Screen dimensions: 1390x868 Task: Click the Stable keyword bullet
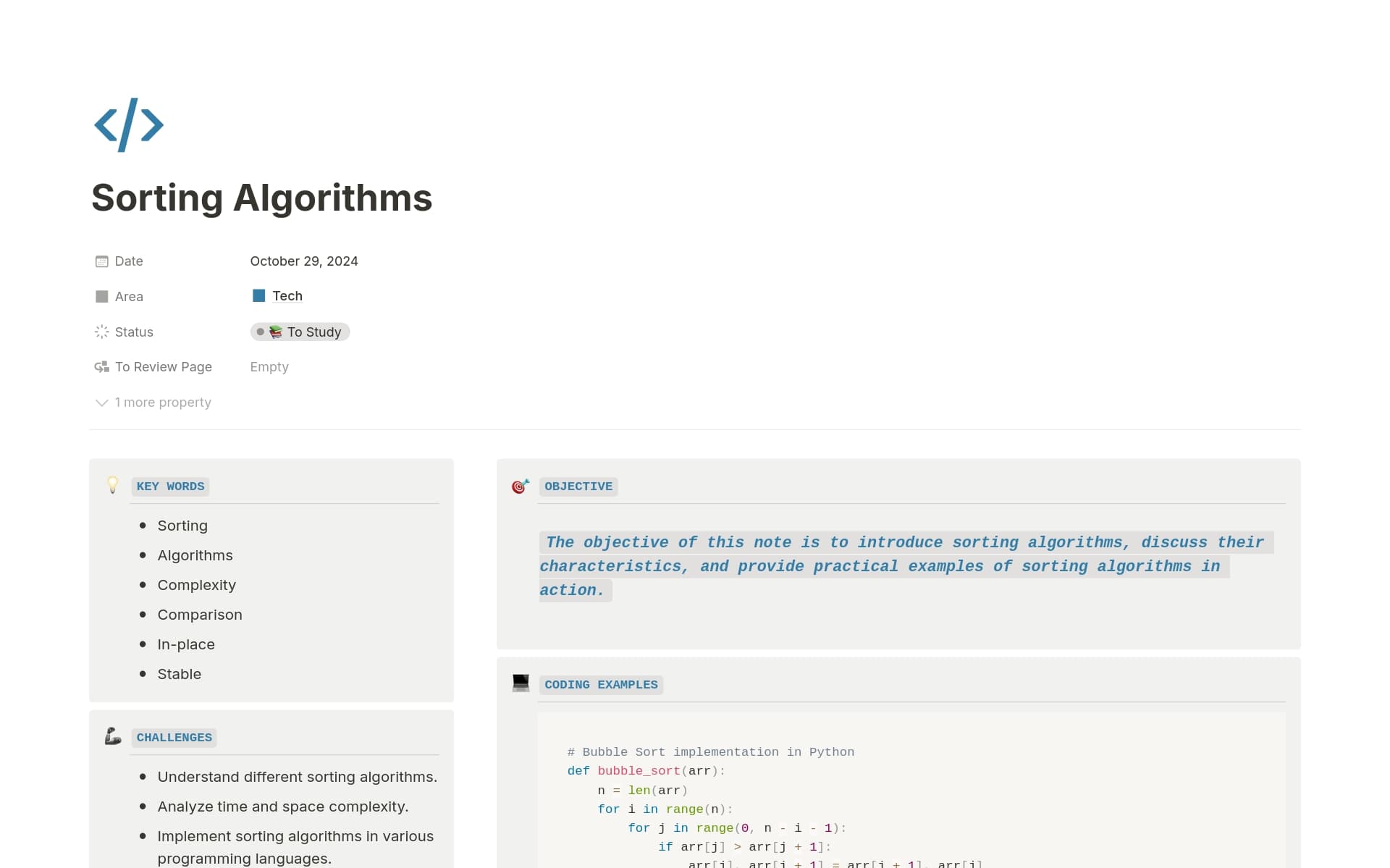180,674
